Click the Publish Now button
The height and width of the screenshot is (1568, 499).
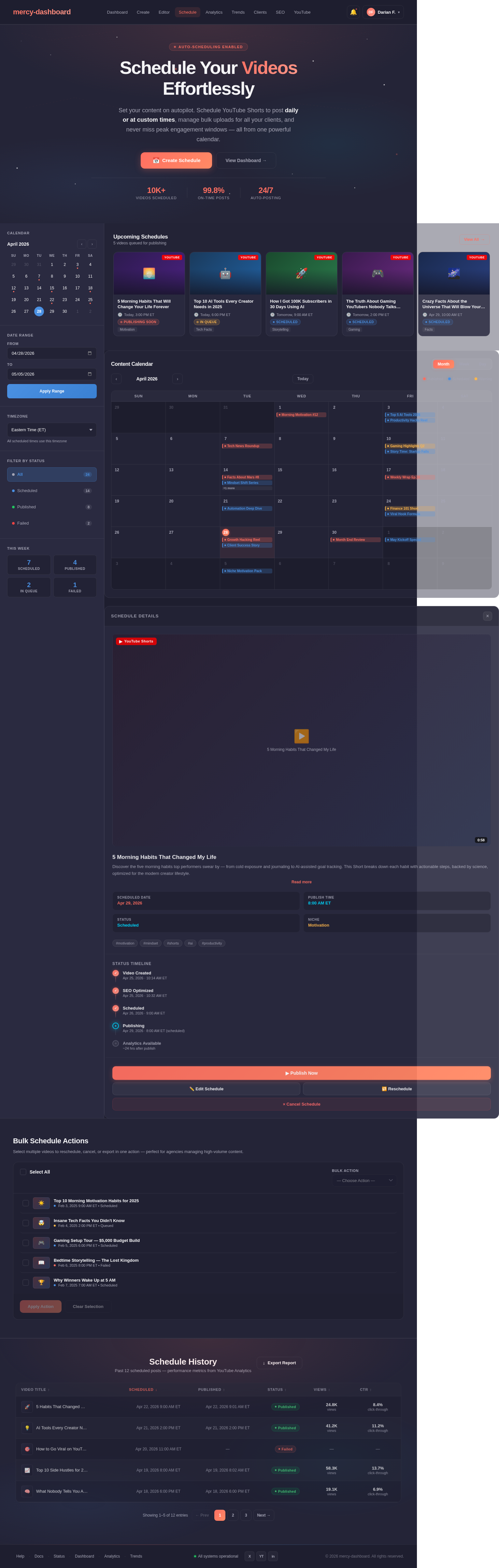[x=302, y=1073]
